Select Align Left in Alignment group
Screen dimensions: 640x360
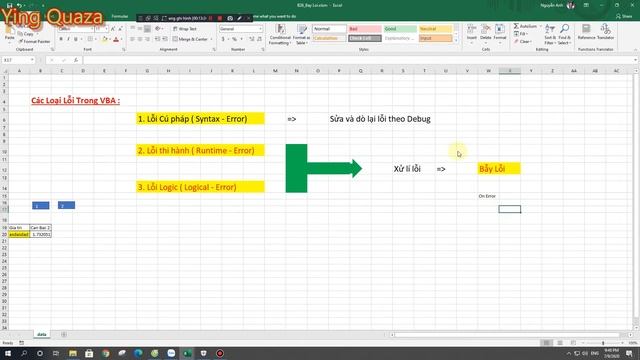(132, 39)
